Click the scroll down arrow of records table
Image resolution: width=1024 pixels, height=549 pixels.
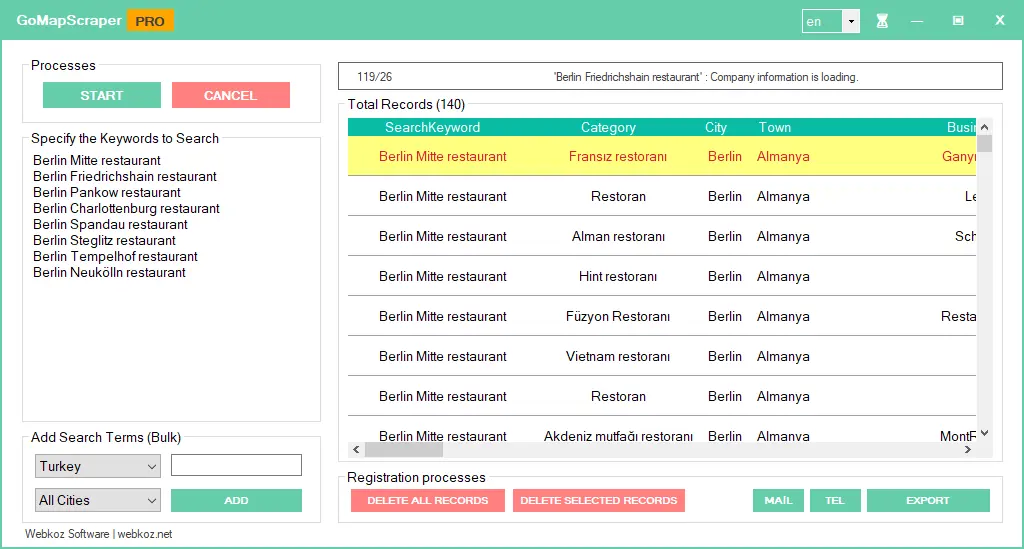pos(984,433)
